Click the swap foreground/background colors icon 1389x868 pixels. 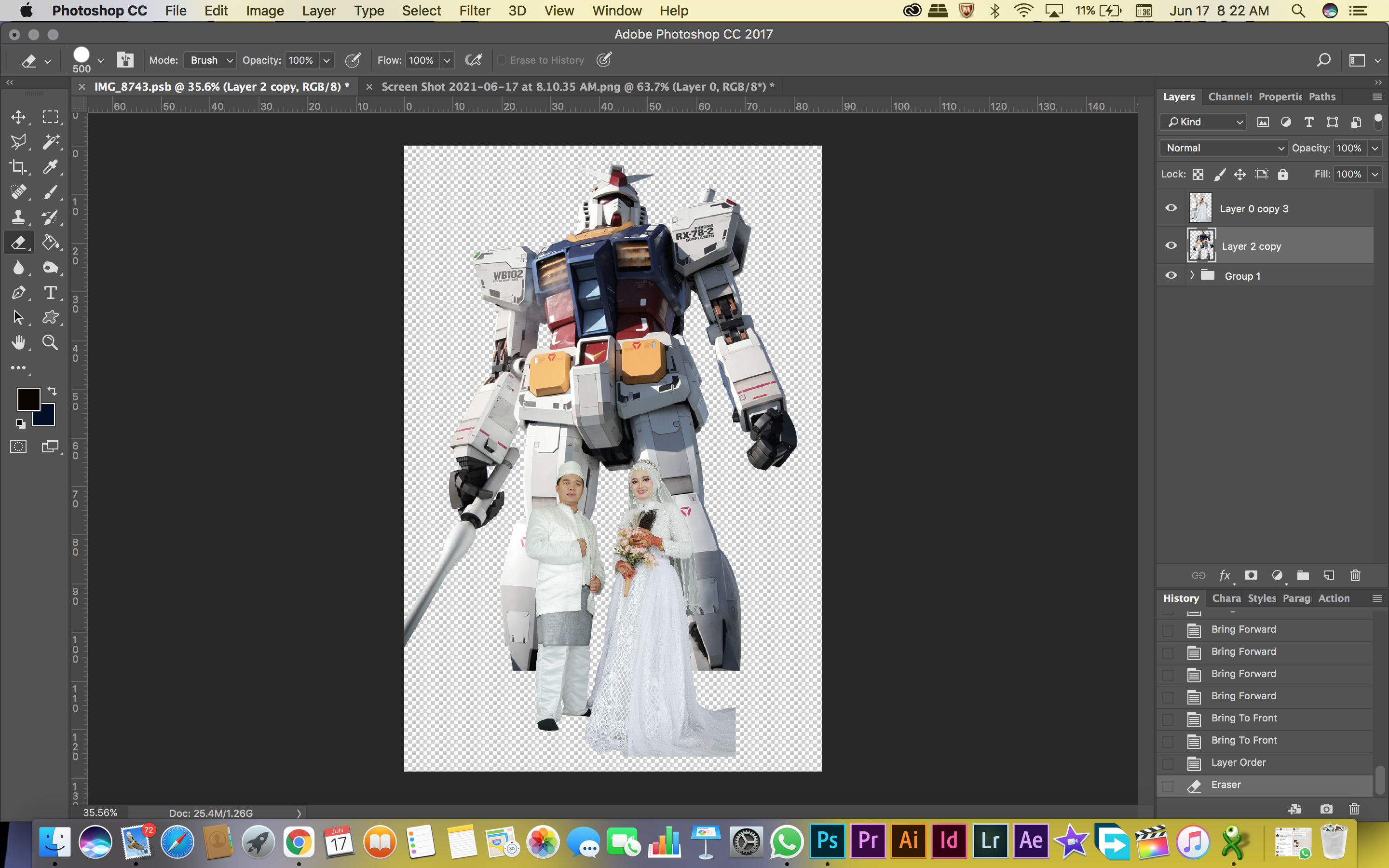click(x=52, y=391)
